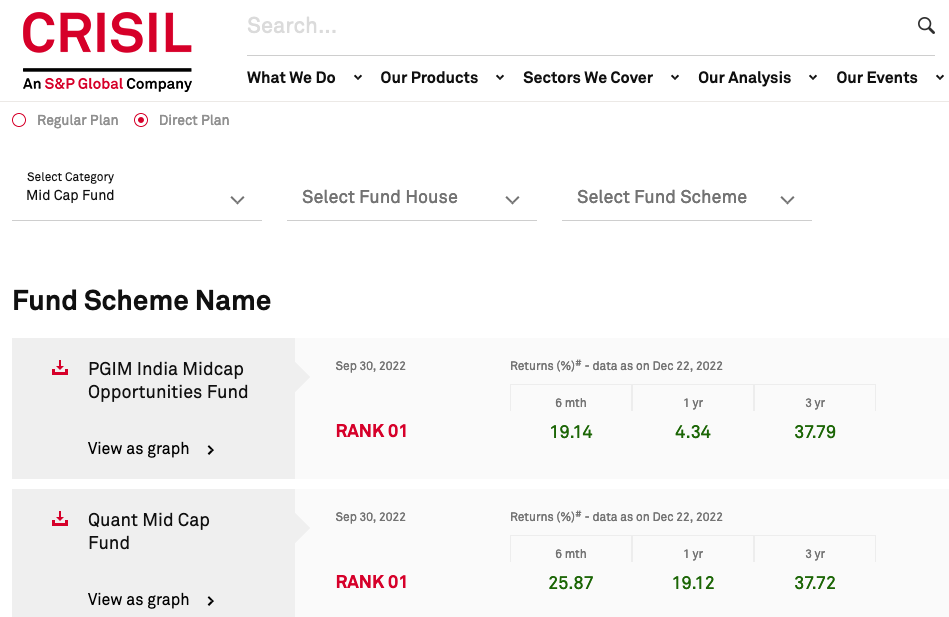Open the Select Fund Scheme dropdown
Image resolution: width=949 pixels, height=617 pixels.
(x=686, y=197)
